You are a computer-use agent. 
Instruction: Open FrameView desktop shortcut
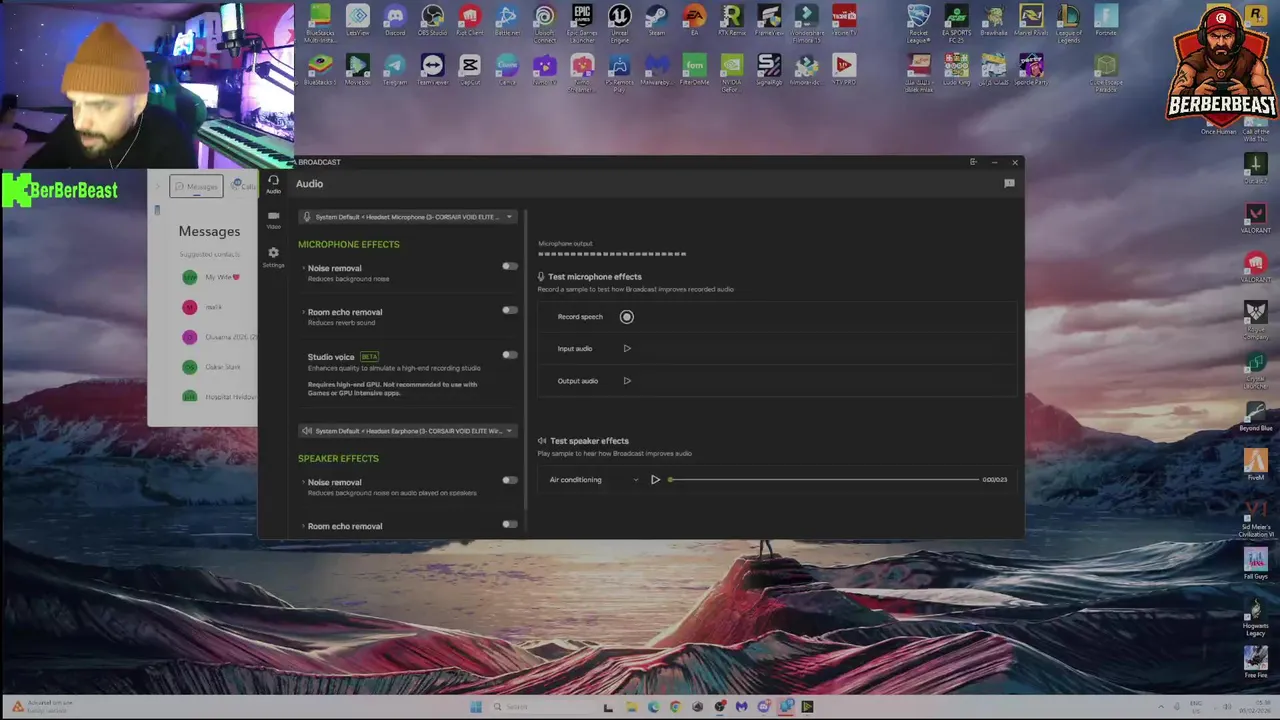coord(769,21)
